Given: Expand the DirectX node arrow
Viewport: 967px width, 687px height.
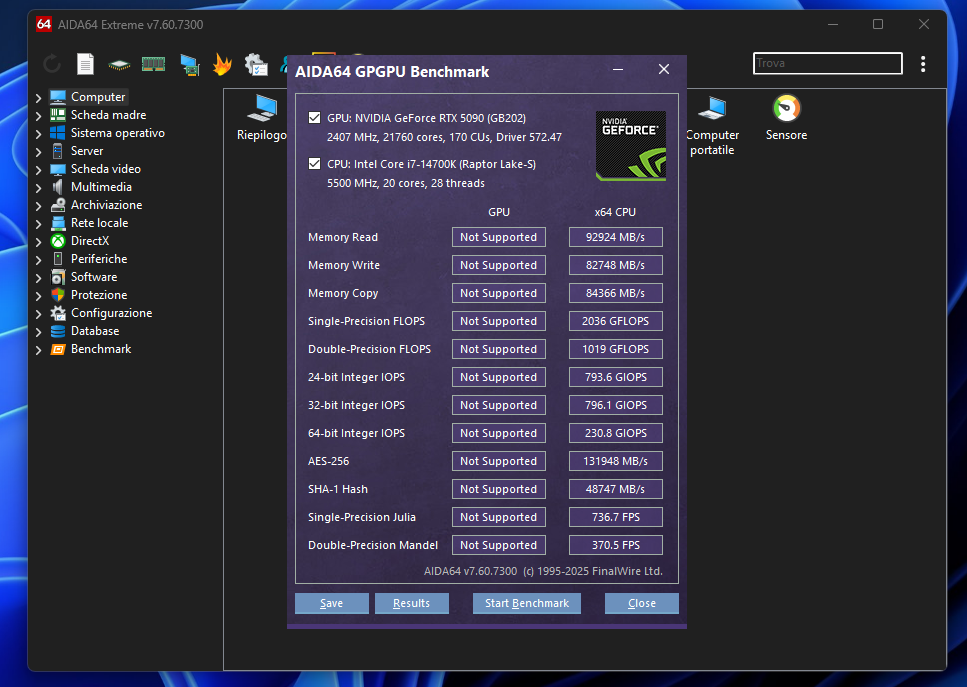Looking at the screenshot, I should tap(38, 242).
